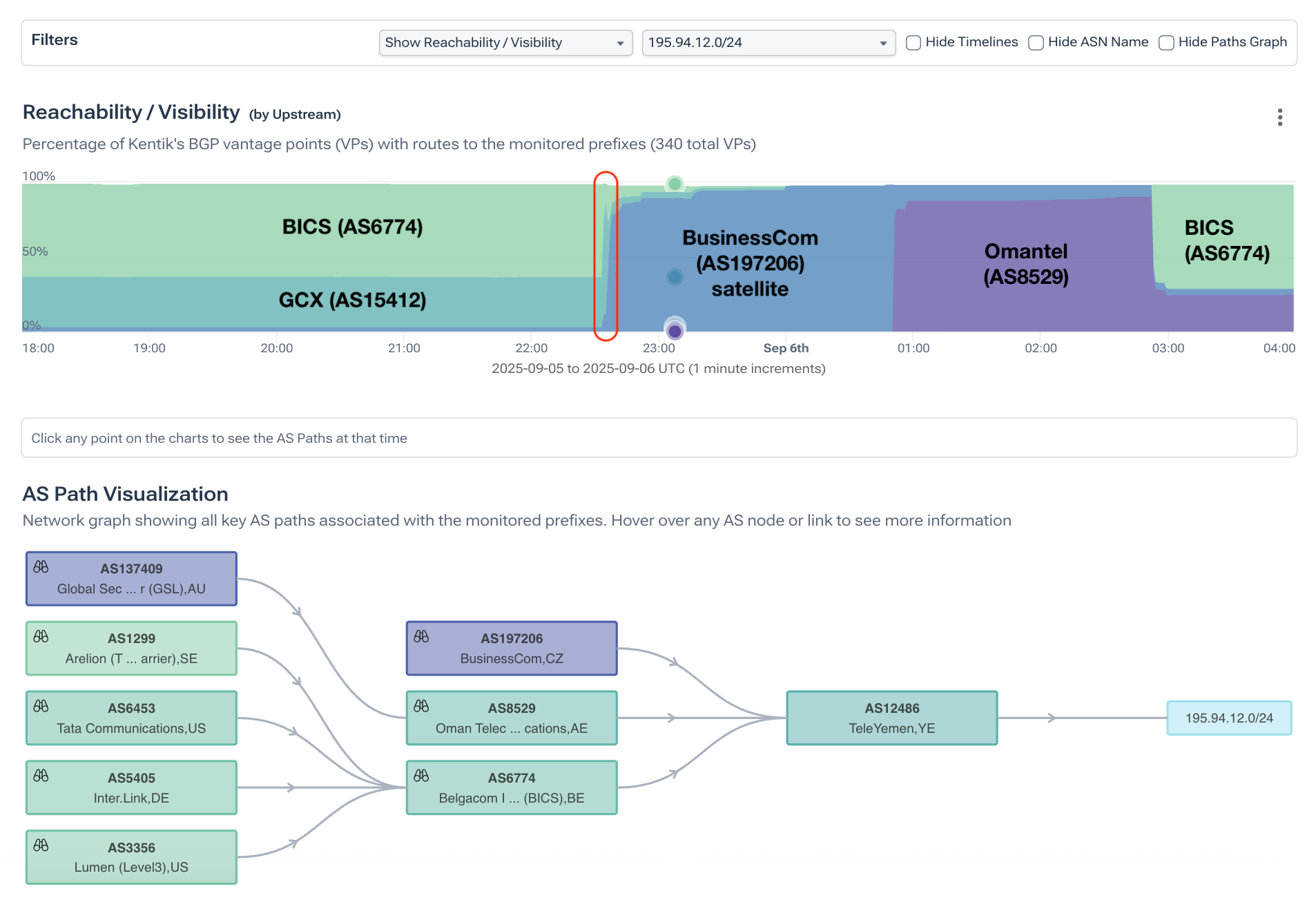The height and width of the screenshot is (909, 1316).
Task: Click the 03:00 time axis label
Action: (x=1168, y=348)
